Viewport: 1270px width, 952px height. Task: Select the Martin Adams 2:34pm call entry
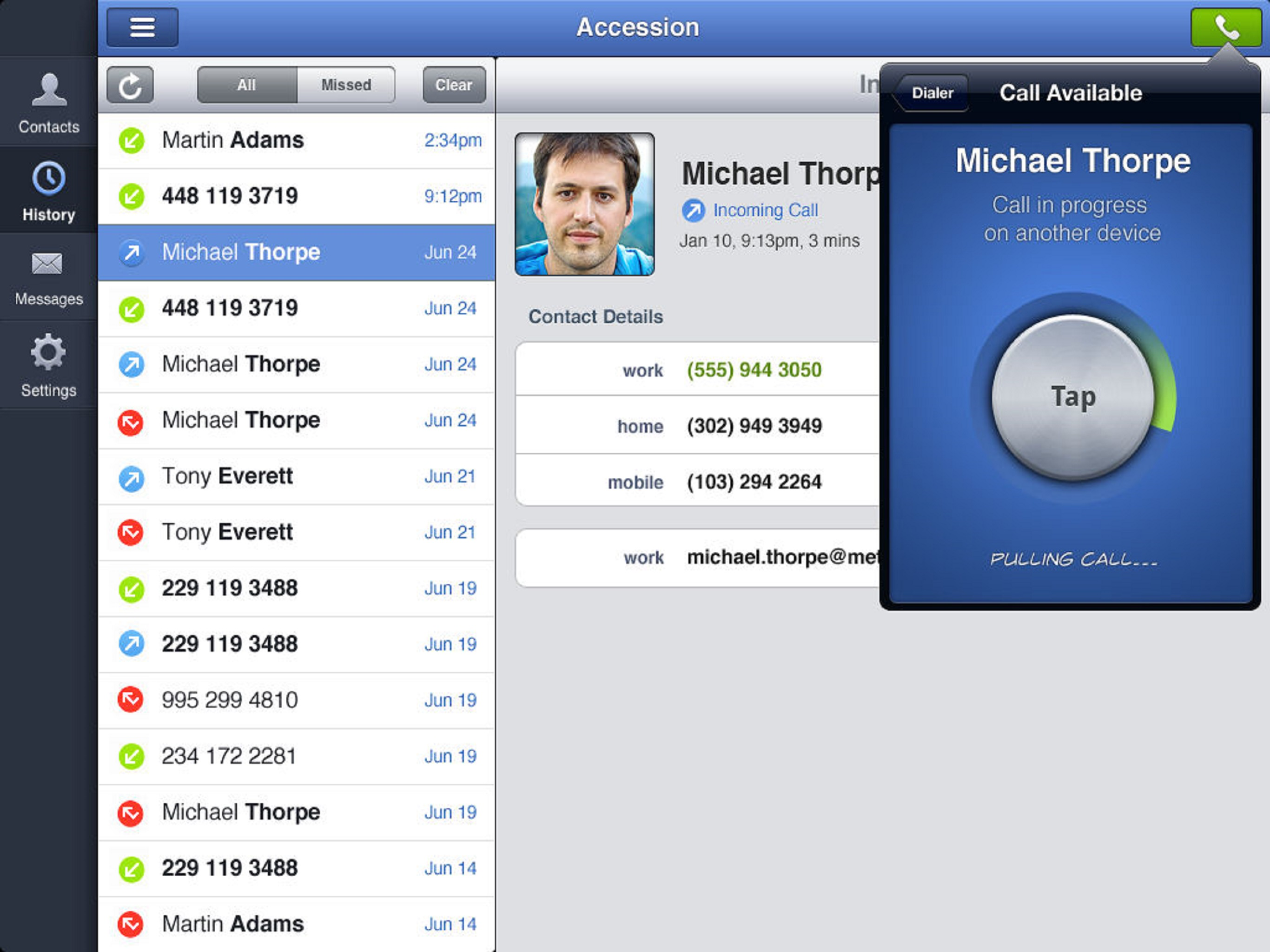(x=297, y=141)
